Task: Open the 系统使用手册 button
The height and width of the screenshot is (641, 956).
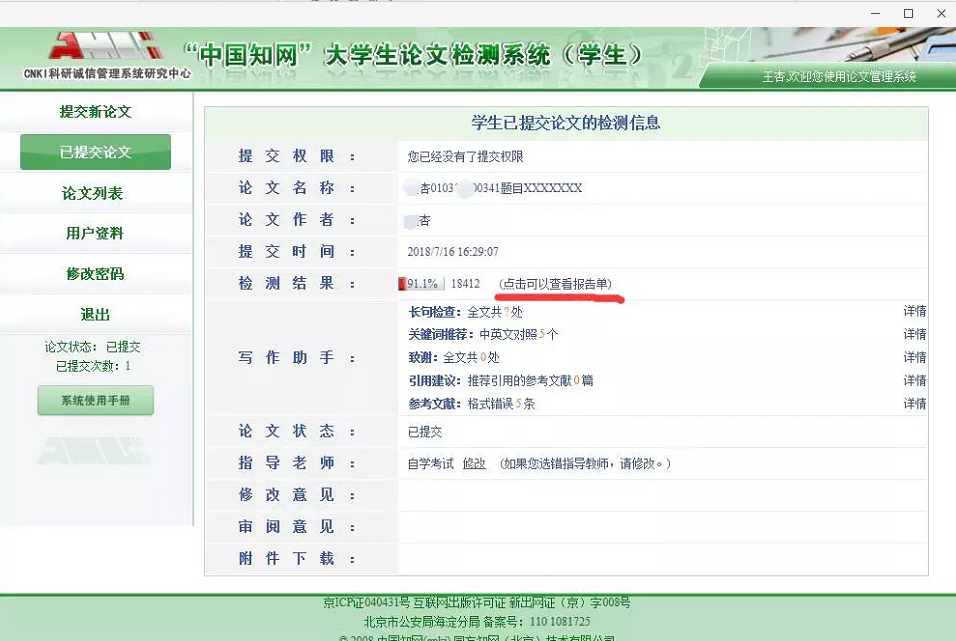Action: [x=96, y=400]
